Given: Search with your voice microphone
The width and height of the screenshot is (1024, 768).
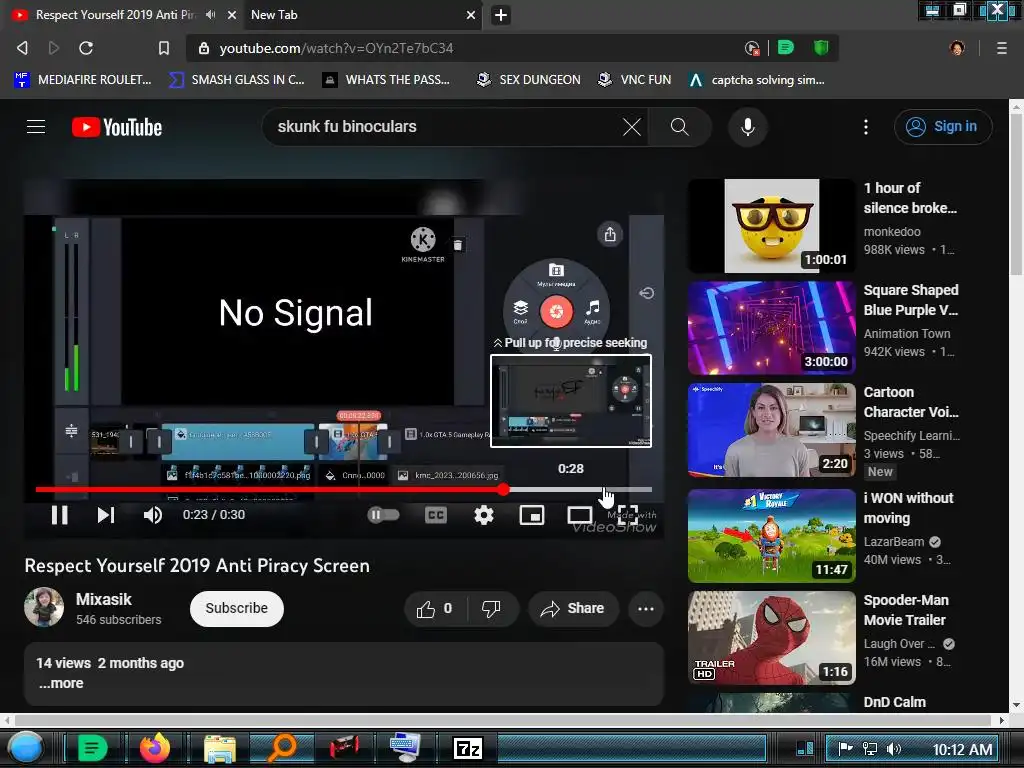Looking at the screenshot, I should click(748, 127).
